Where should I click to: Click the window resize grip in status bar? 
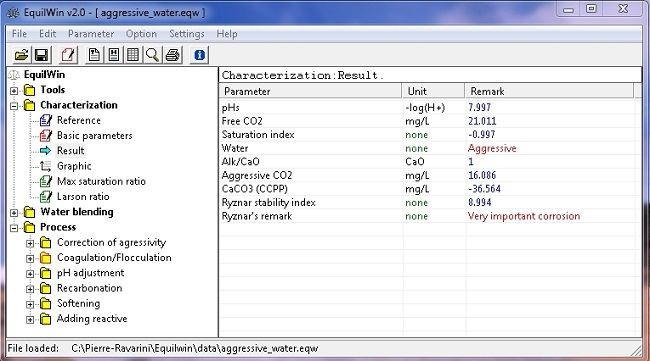pyautogui.click(x=636, y=351)
